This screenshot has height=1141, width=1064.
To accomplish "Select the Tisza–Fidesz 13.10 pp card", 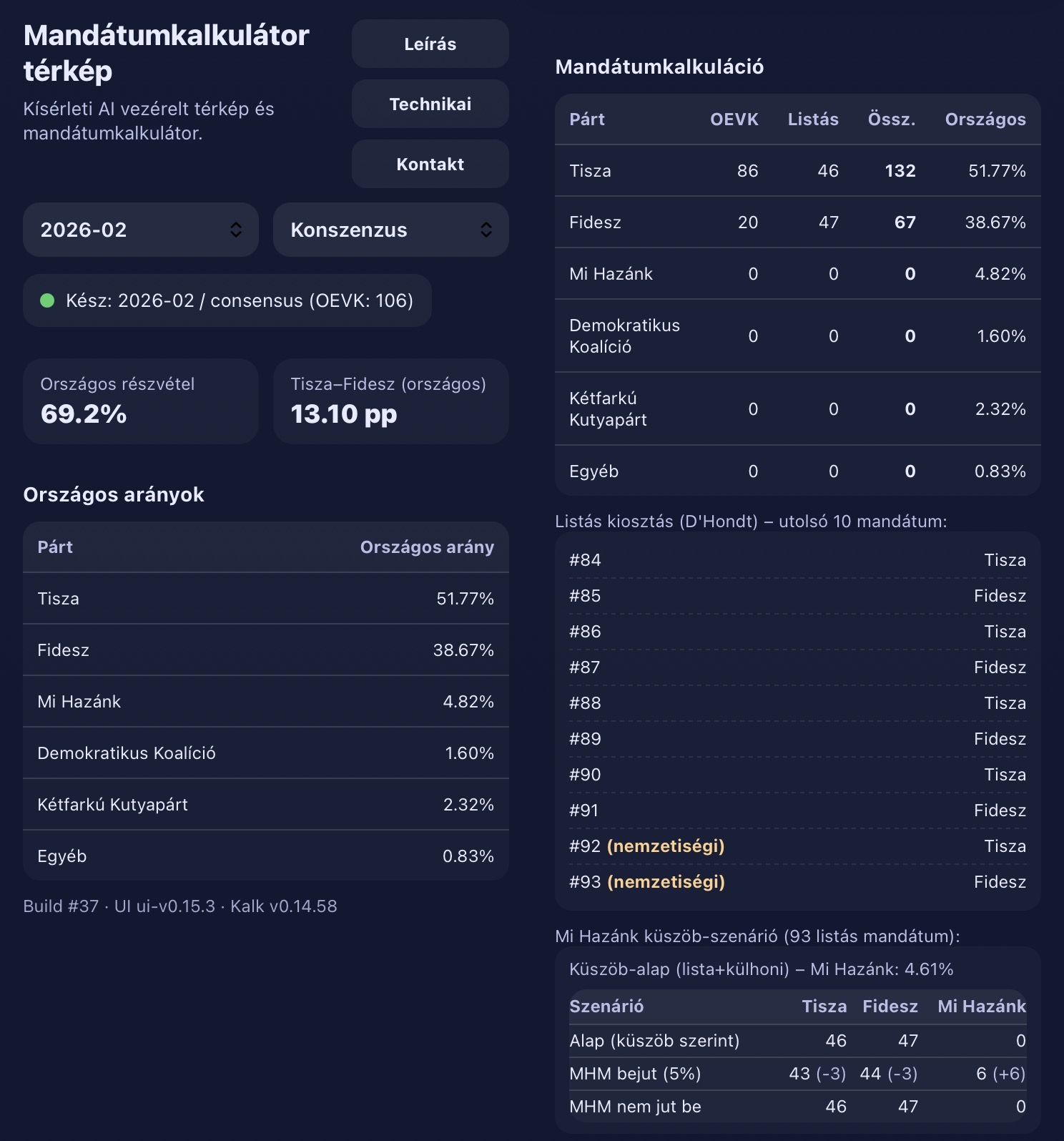I will coord(390,401).
